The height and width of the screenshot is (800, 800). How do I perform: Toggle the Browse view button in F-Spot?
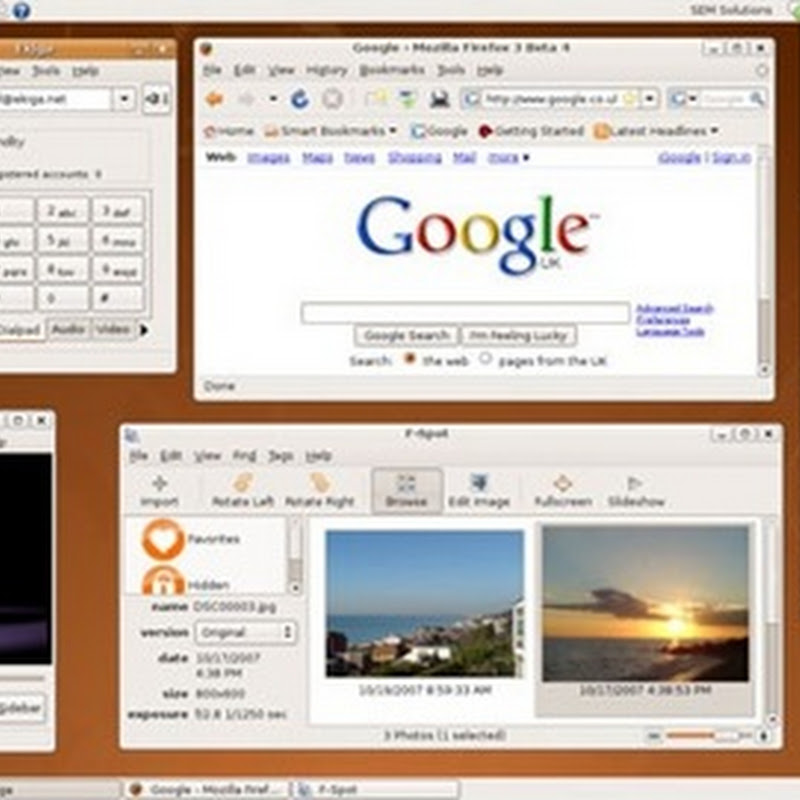(406, 491)
